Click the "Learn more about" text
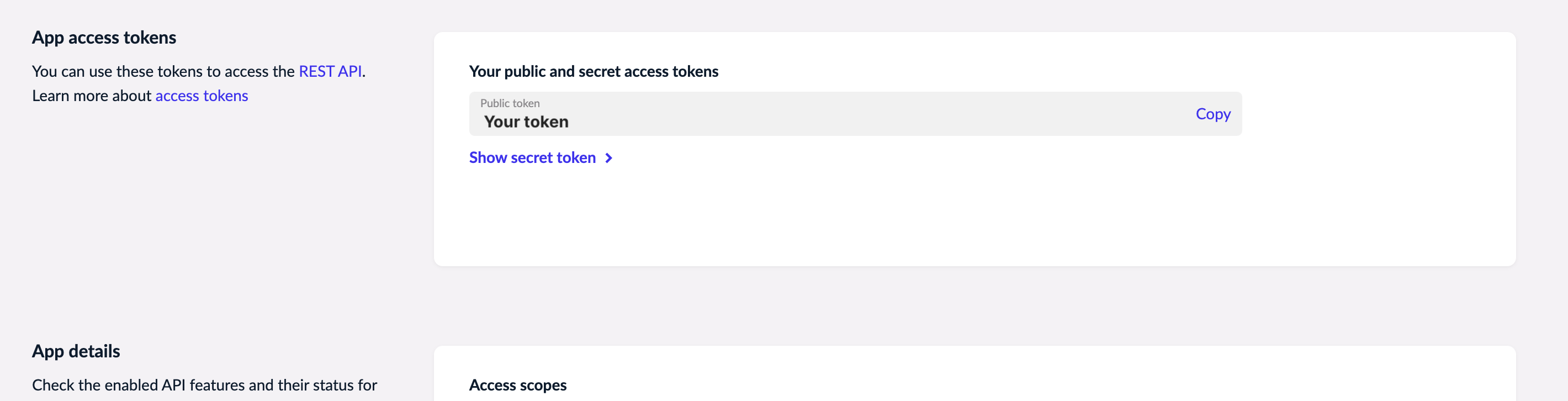Viewport: 1568px width, 401px height. point(91,96)
